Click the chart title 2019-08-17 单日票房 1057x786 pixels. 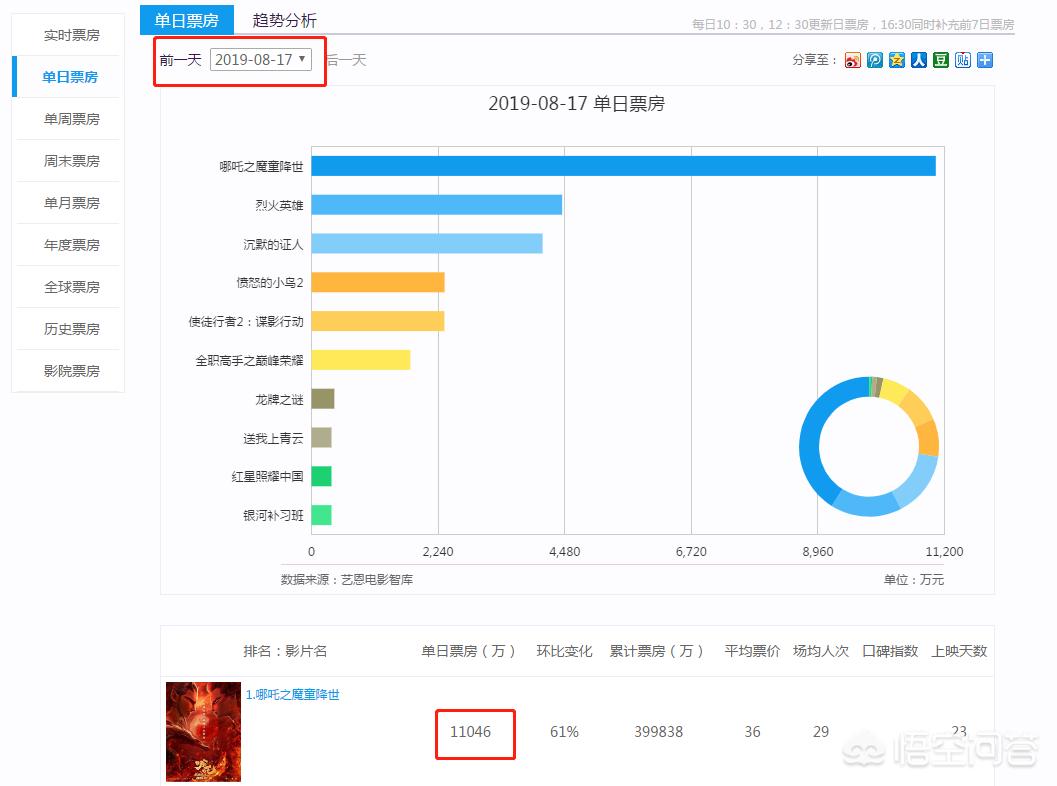coord(576,104)
